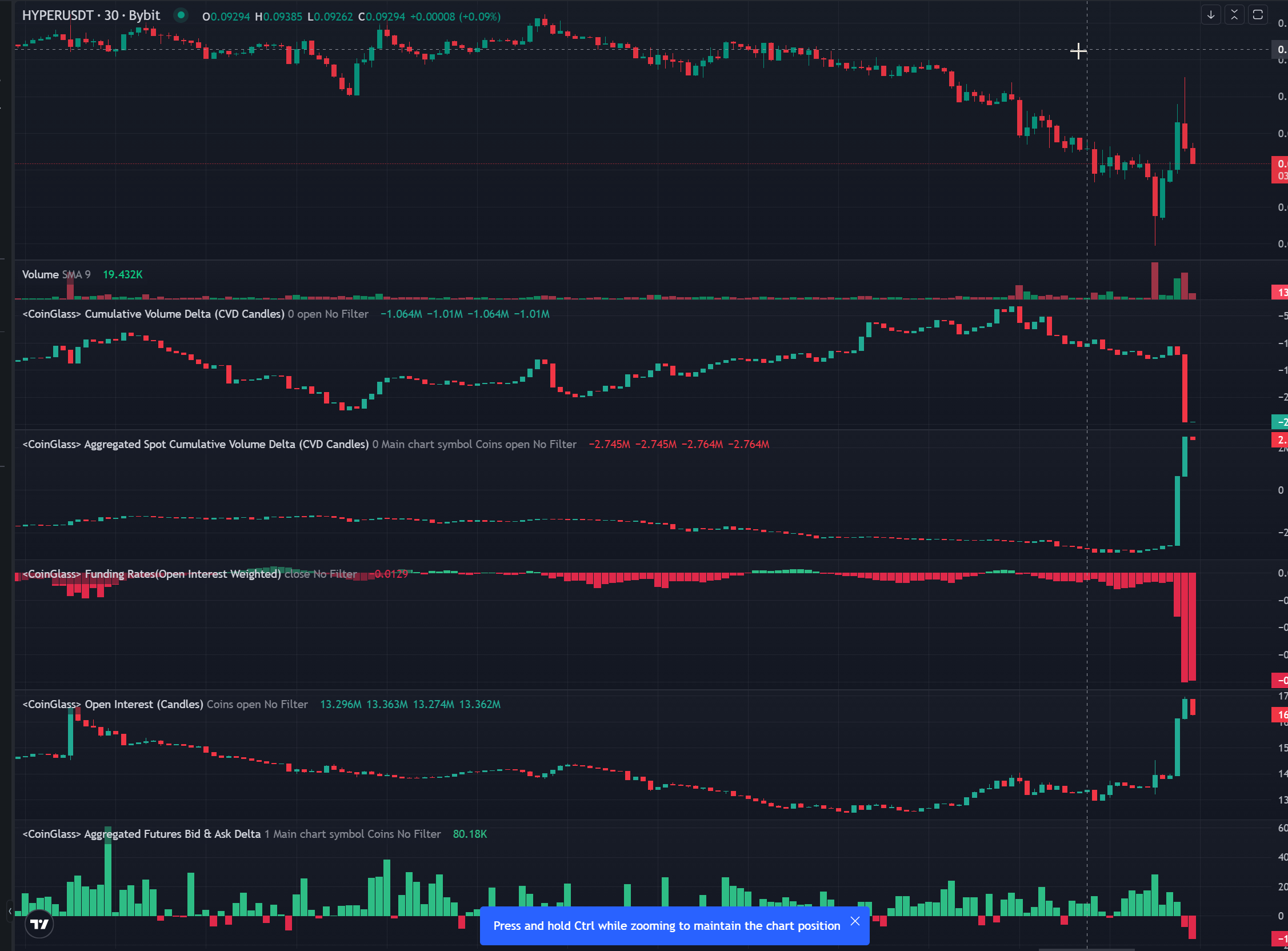Click the Open Interest (Candles) indicator legend
Viewport: 1288px width, 951px height.
pos(113,705)
